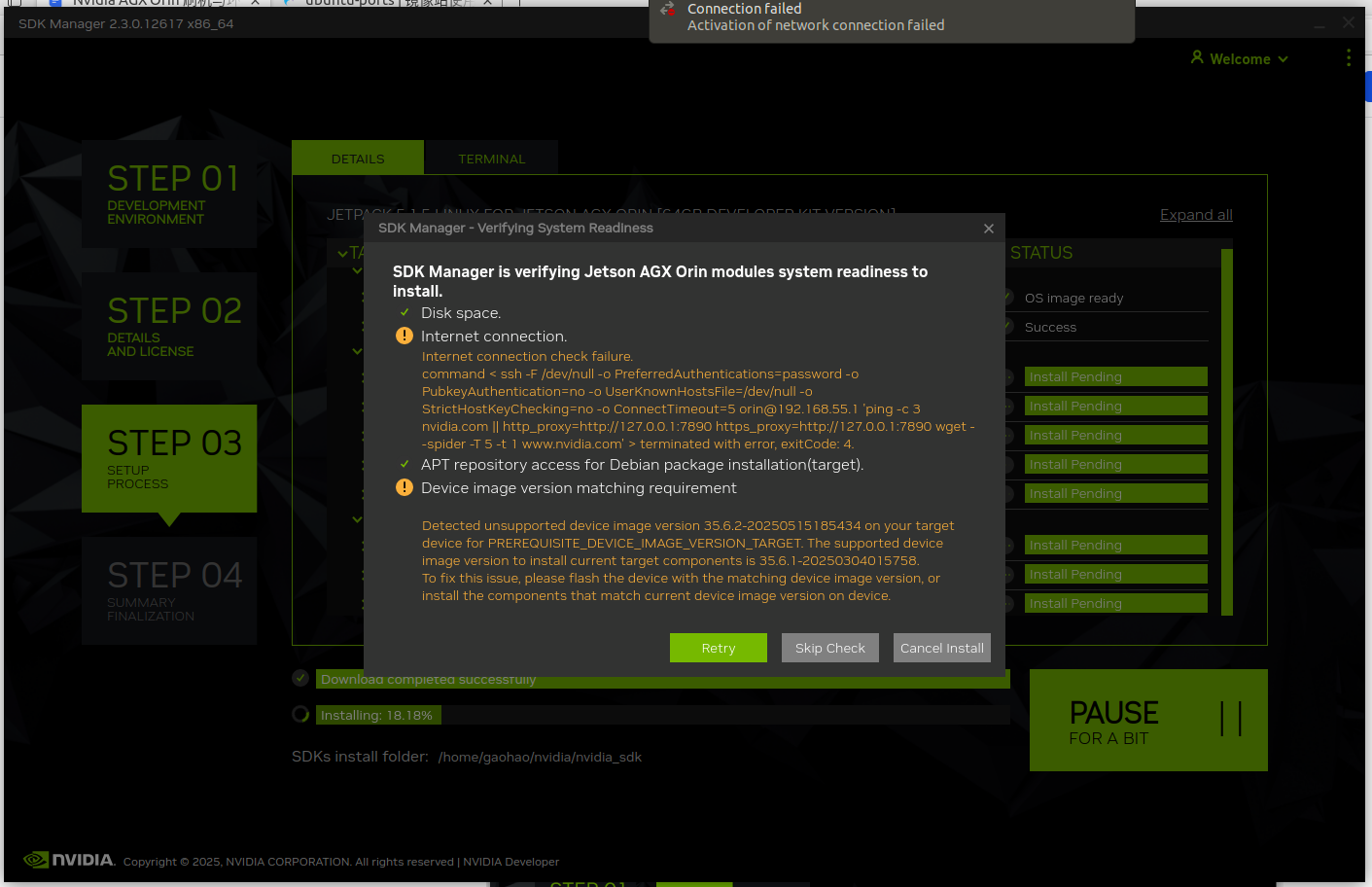Go to STEP 01 Development Environment
This screenshot has height=887, width=1372.
point(169,194)
